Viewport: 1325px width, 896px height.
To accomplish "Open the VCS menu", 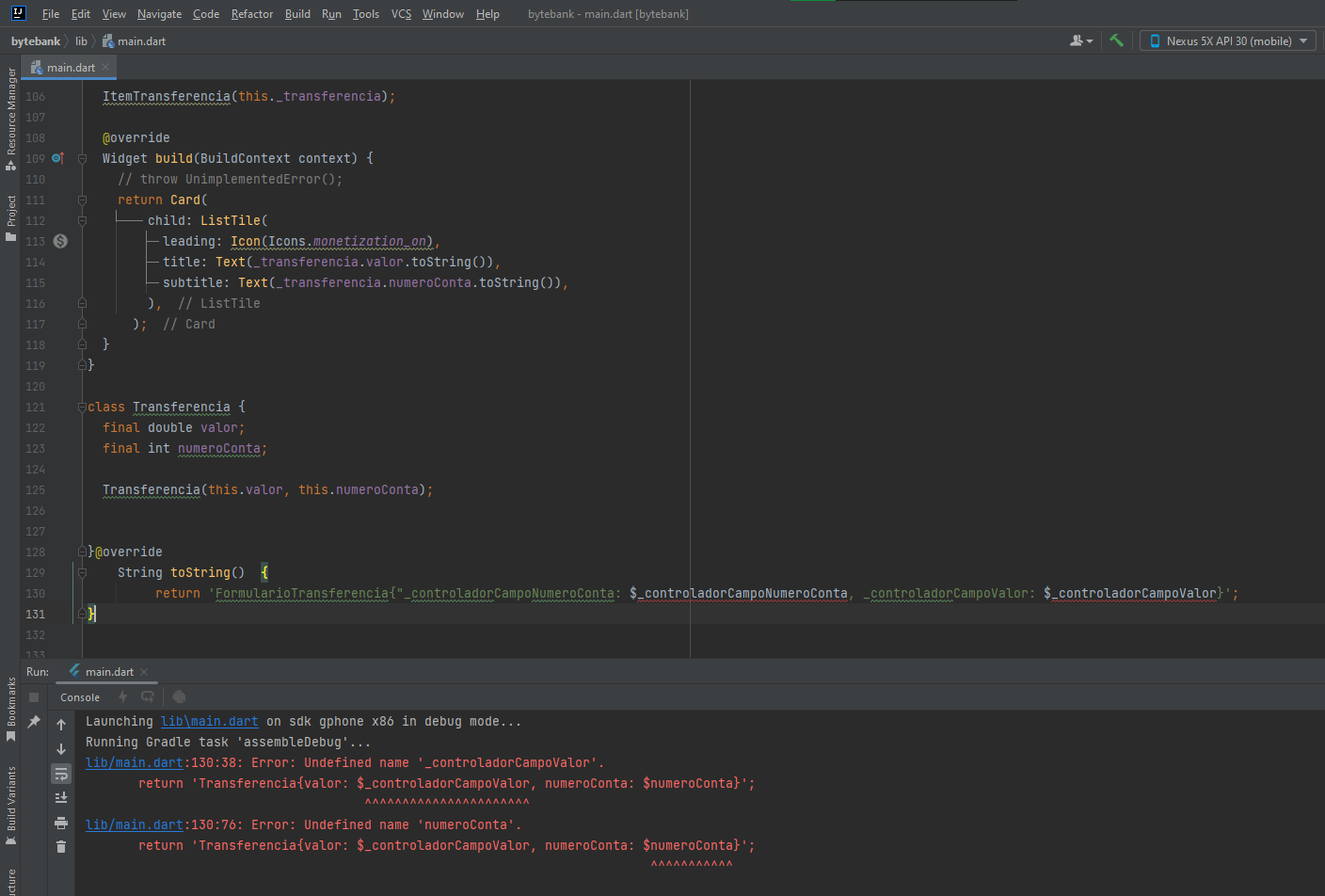I will tap(401, 14).
